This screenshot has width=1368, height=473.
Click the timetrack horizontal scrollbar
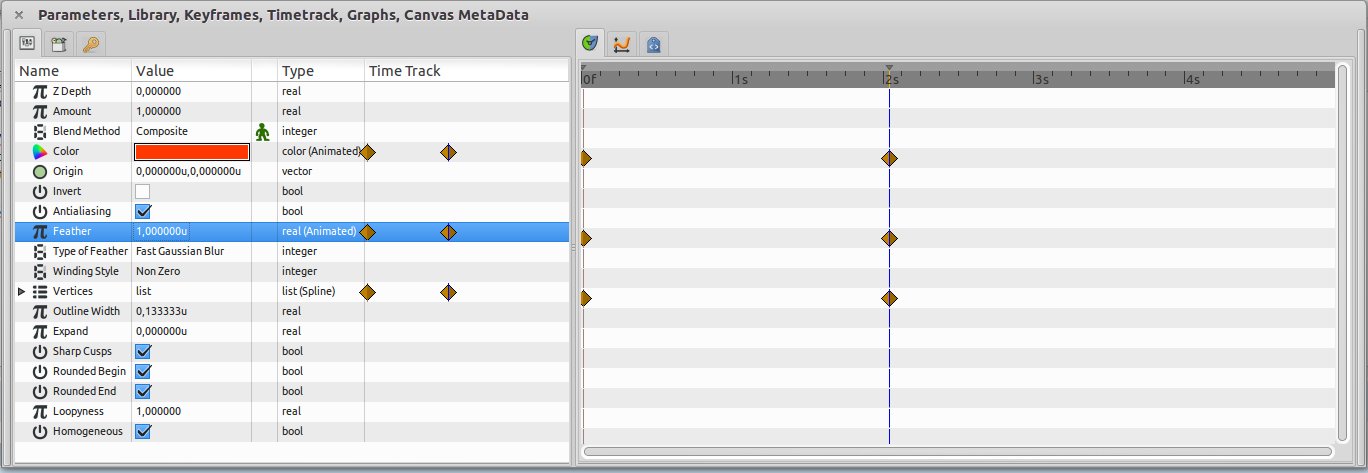958,452
